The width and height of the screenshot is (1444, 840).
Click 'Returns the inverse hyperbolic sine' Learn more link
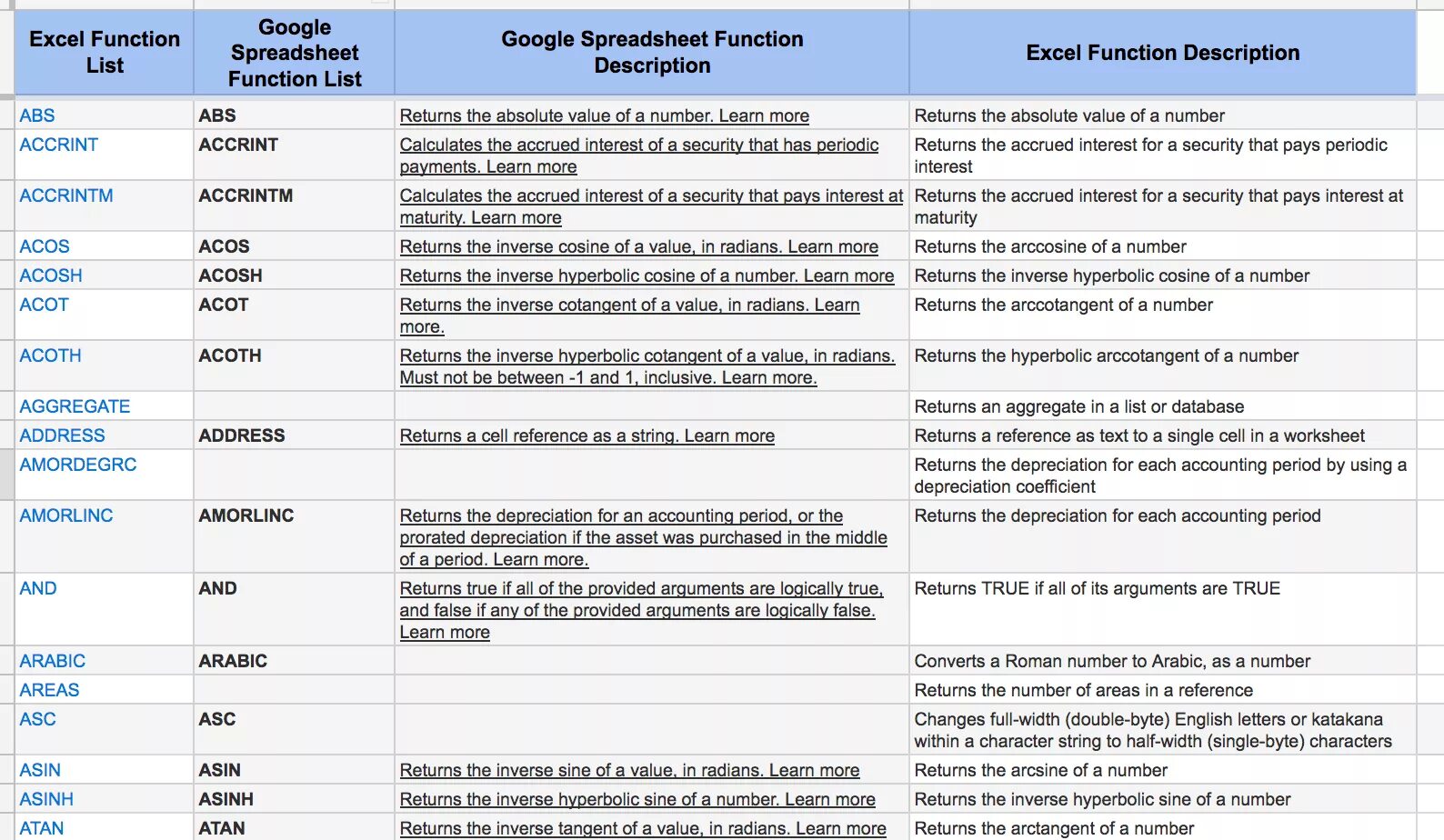pyautogui.click(x=637, y=799)
